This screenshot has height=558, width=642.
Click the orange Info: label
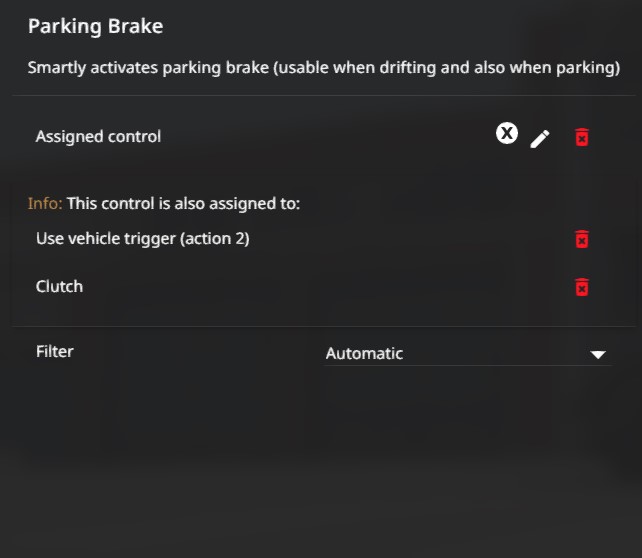pyautogui.click(x=45, y=204)
